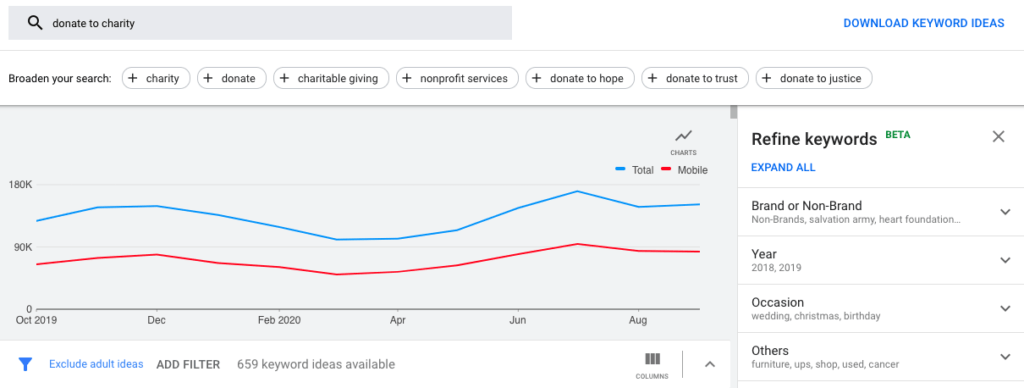Add 'nonprofit services' suggestion chip
The width and height of the screenshot is (1024, 388).
click(x=457, y=78)
